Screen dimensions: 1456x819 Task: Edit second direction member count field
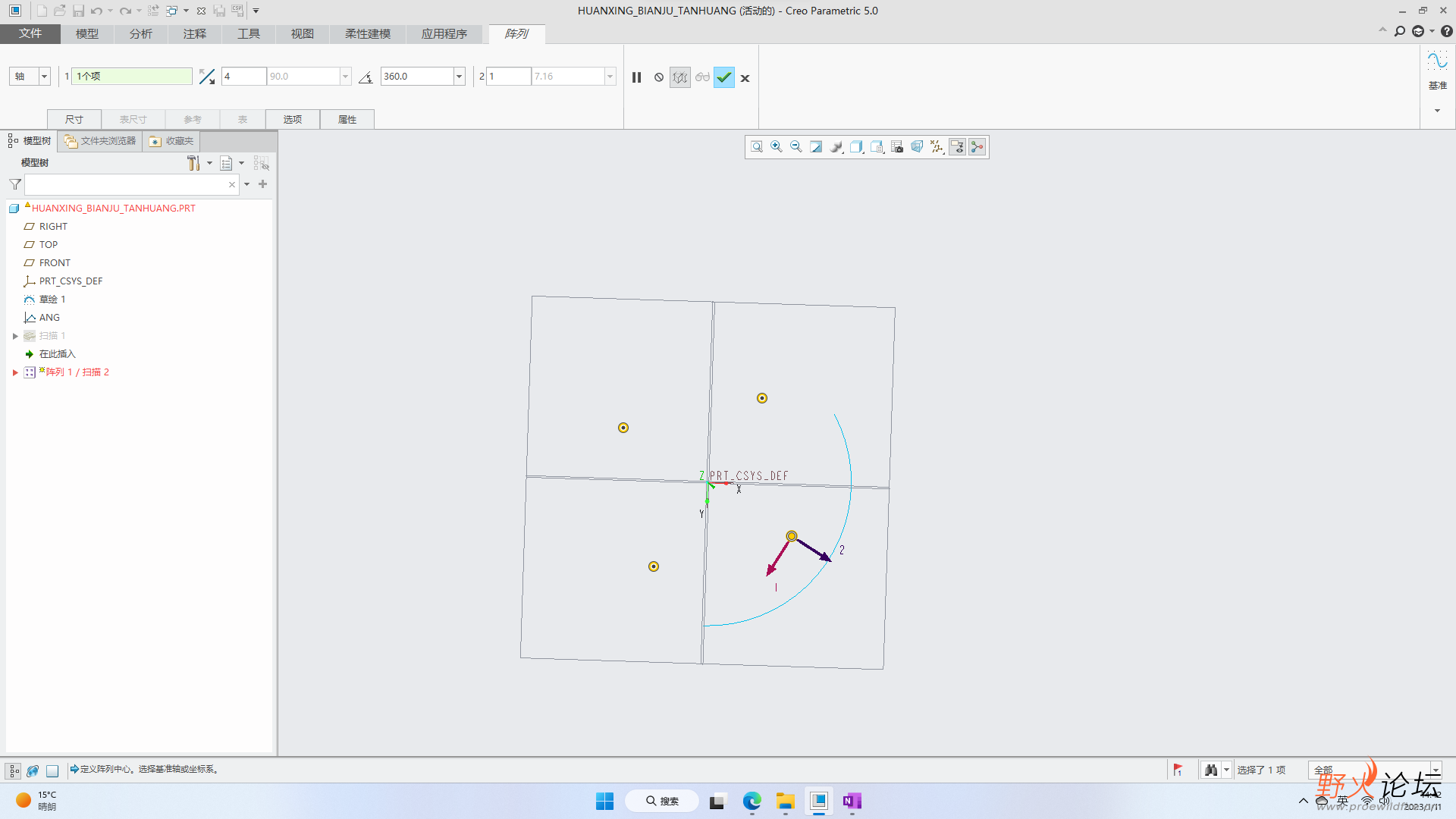tap(508, 77)
